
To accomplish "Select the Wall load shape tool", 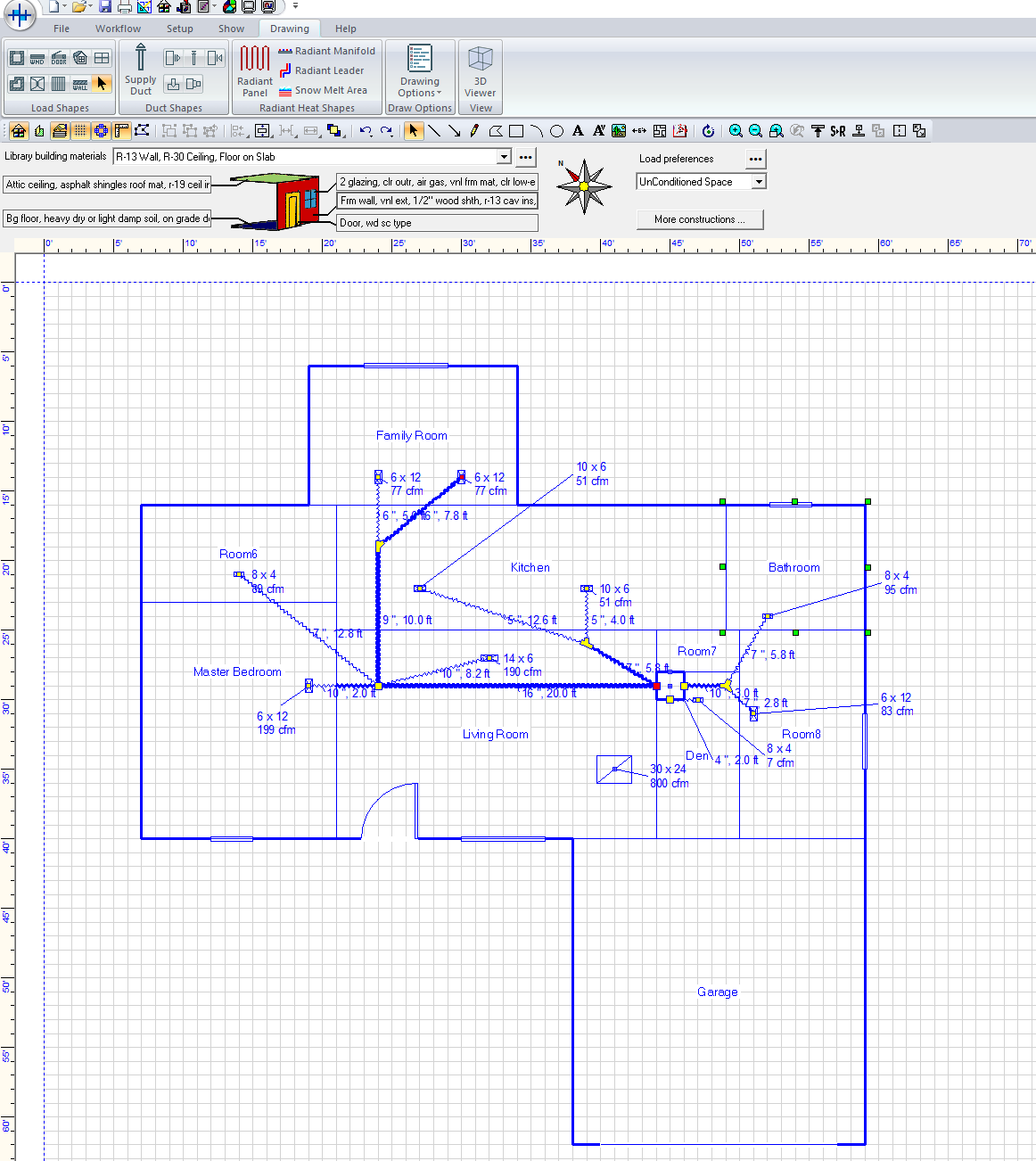I will tap(80, 84).
